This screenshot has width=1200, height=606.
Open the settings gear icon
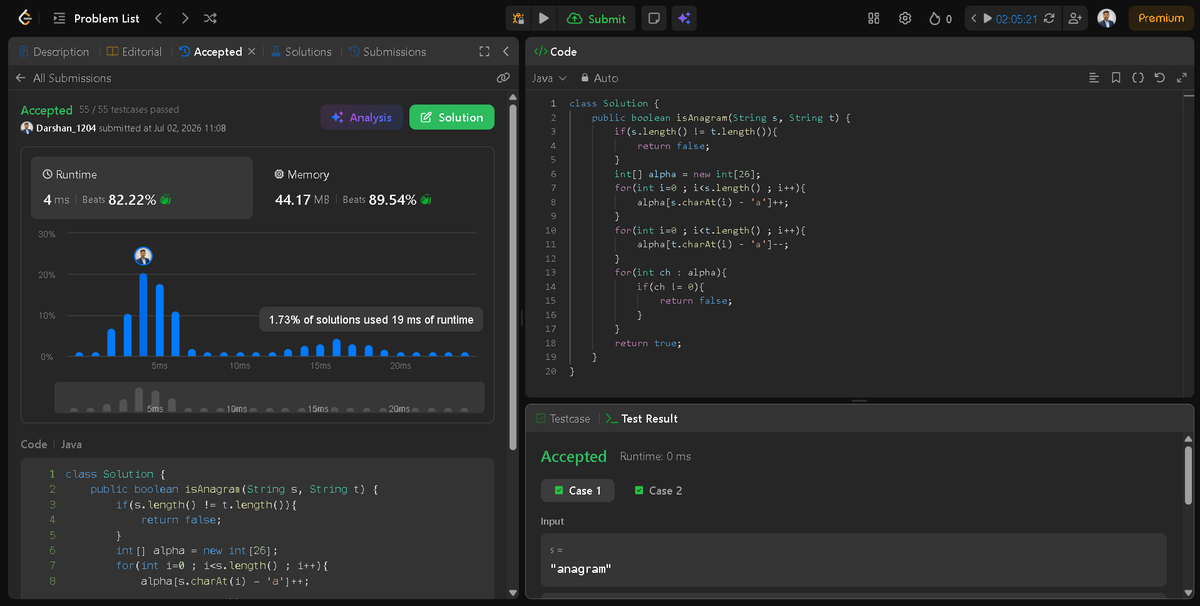click(x=905, y=18)
